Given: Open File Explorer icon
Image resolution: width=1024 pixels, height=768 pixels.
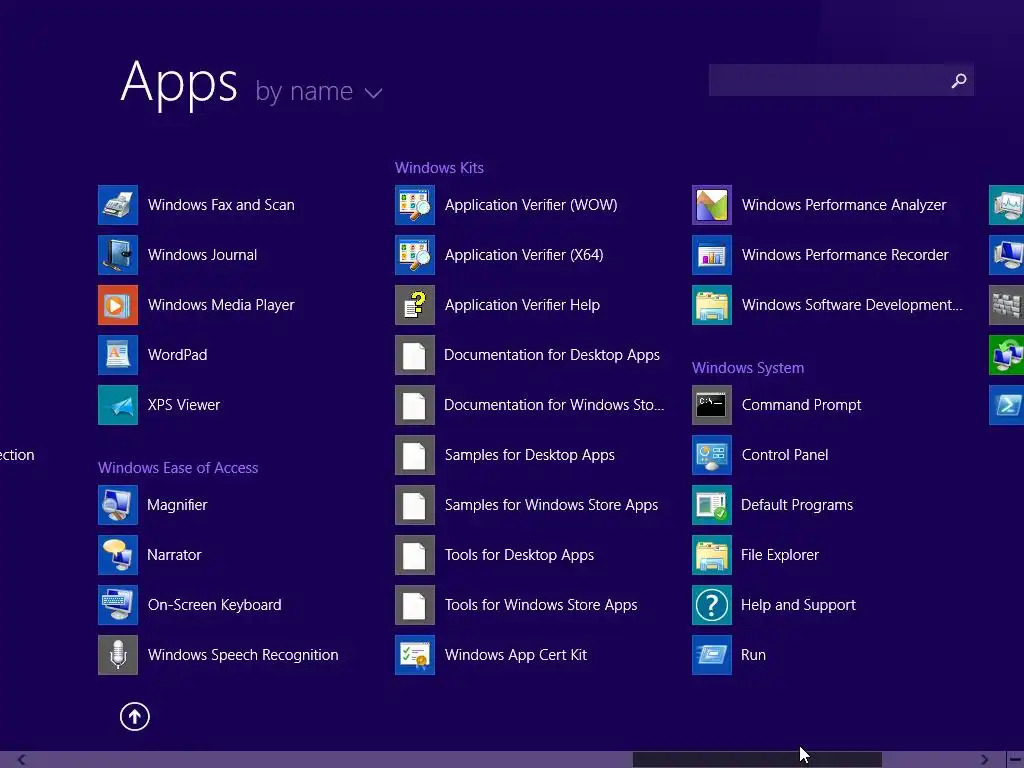Looking at the screenshot, I should pos(712,555).
